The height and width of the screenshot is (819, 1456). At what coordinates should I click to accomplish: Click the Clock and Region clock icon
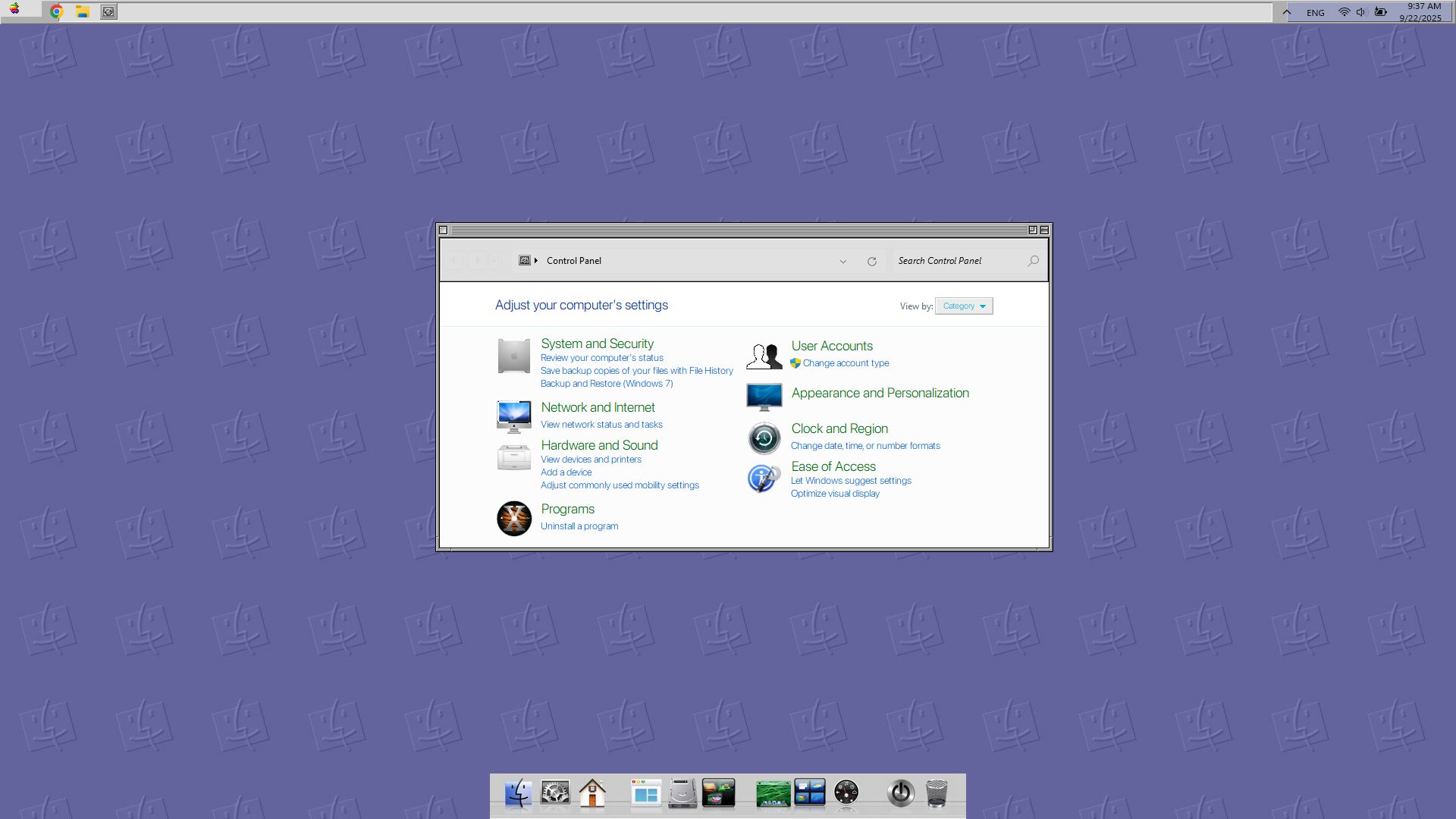pyautogui.click(x=764, y=438)
